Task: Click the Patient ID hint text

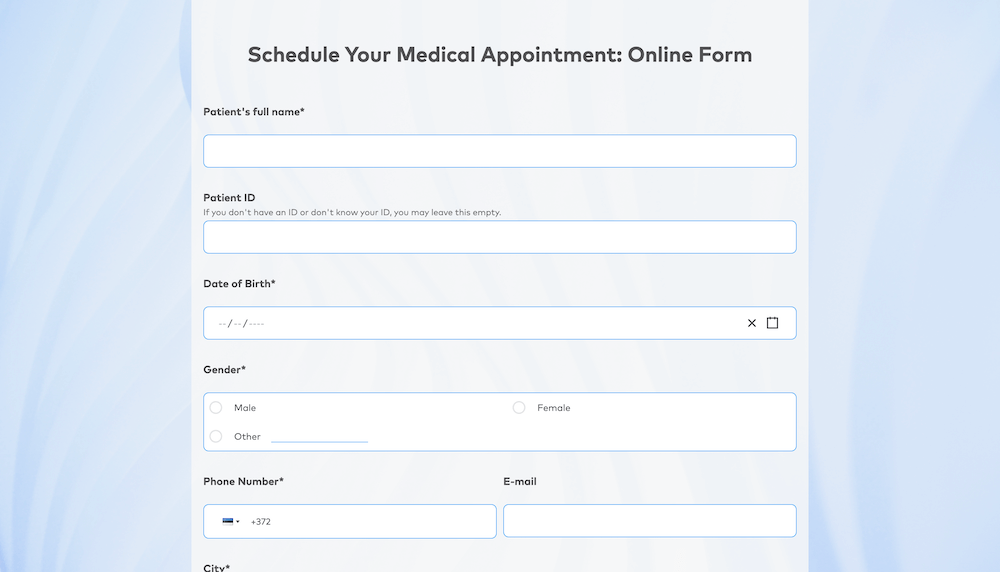Action: point(352,213)
